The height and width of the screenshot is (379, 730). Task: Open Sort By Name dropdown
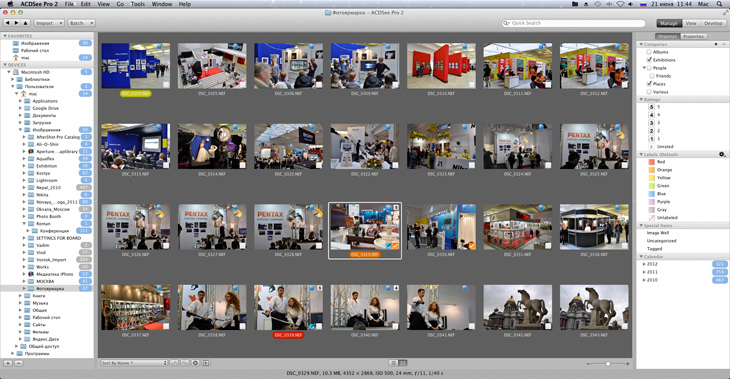click(x=134, y=363)
